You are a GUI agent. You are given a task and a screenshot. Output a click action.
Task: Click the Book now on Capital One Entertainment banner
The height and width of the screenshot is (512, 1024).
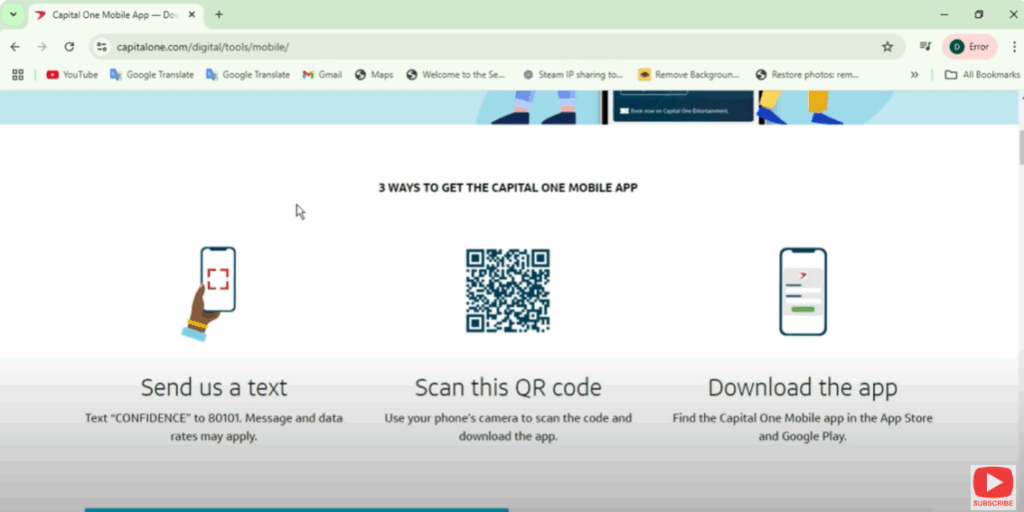click(683, 107)
